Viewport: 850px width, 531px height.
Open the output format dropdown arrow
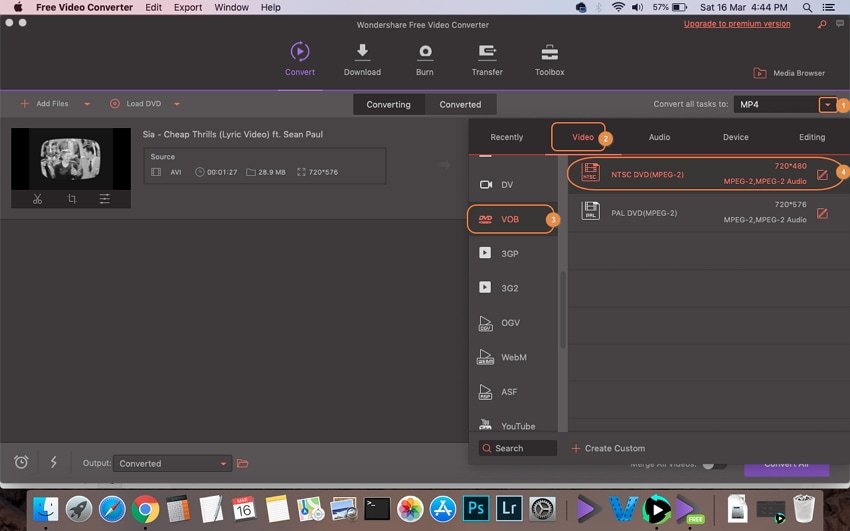(x=828, y=105)
